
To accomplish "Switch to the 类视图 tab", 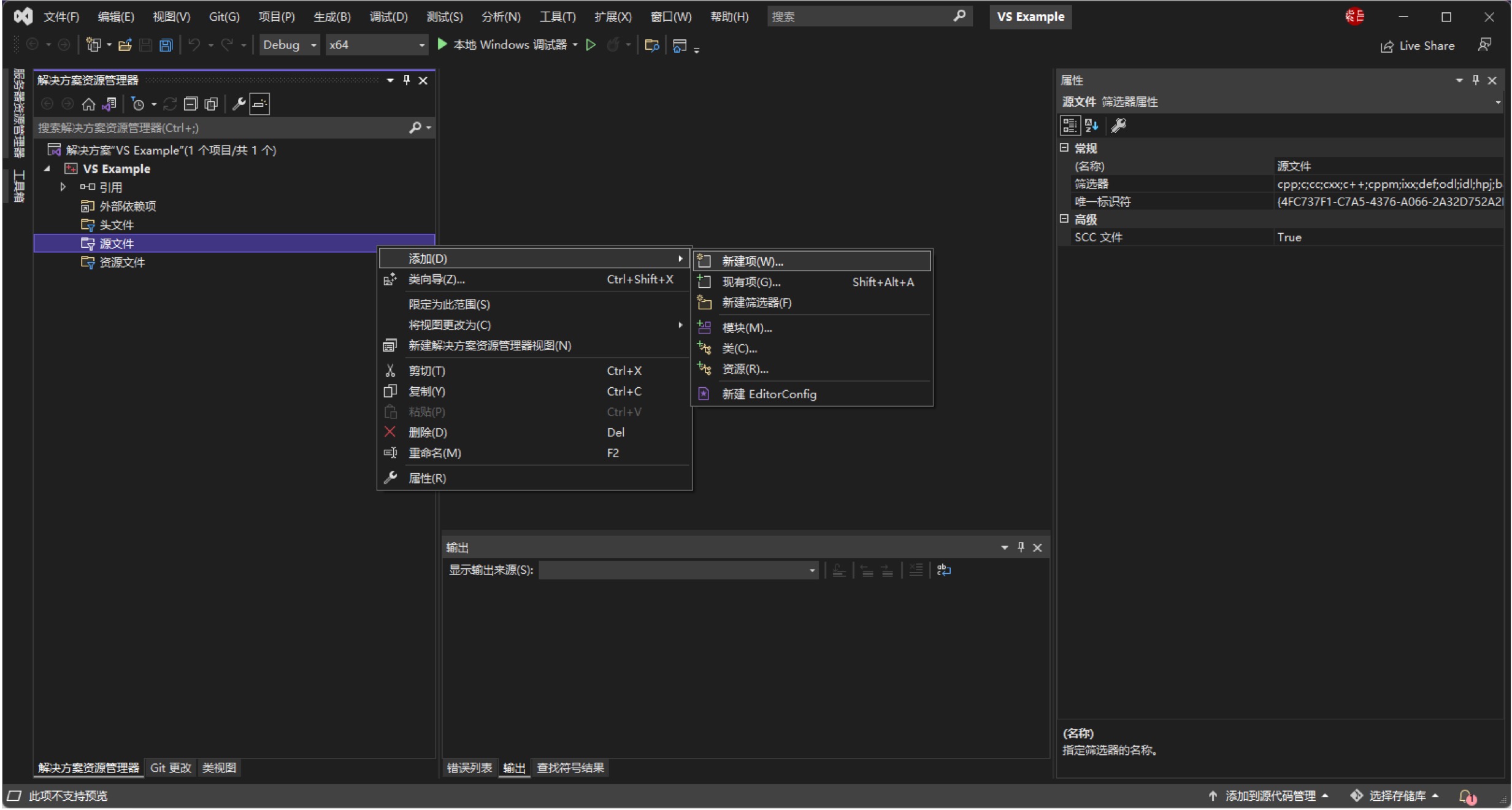I will pyautogui.click(x=219, y=768).
